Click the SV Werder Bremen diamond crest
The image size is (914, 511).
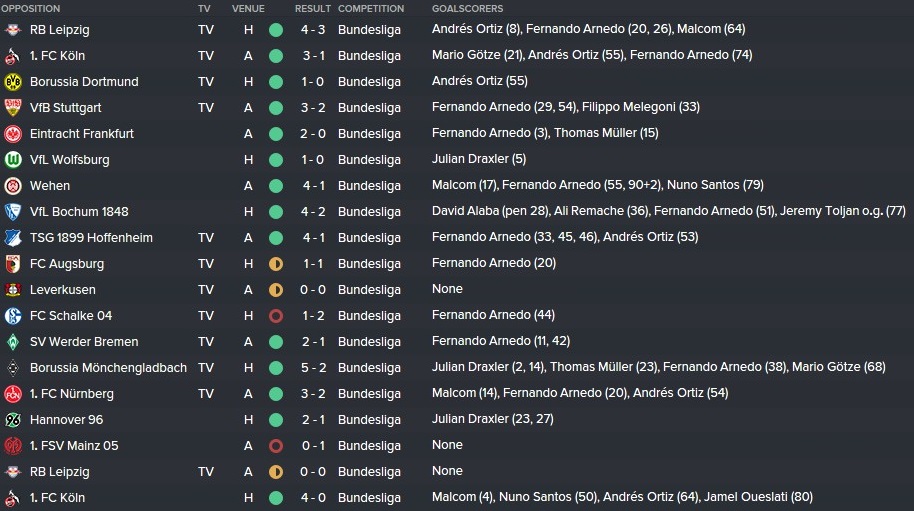click(13, 342)
